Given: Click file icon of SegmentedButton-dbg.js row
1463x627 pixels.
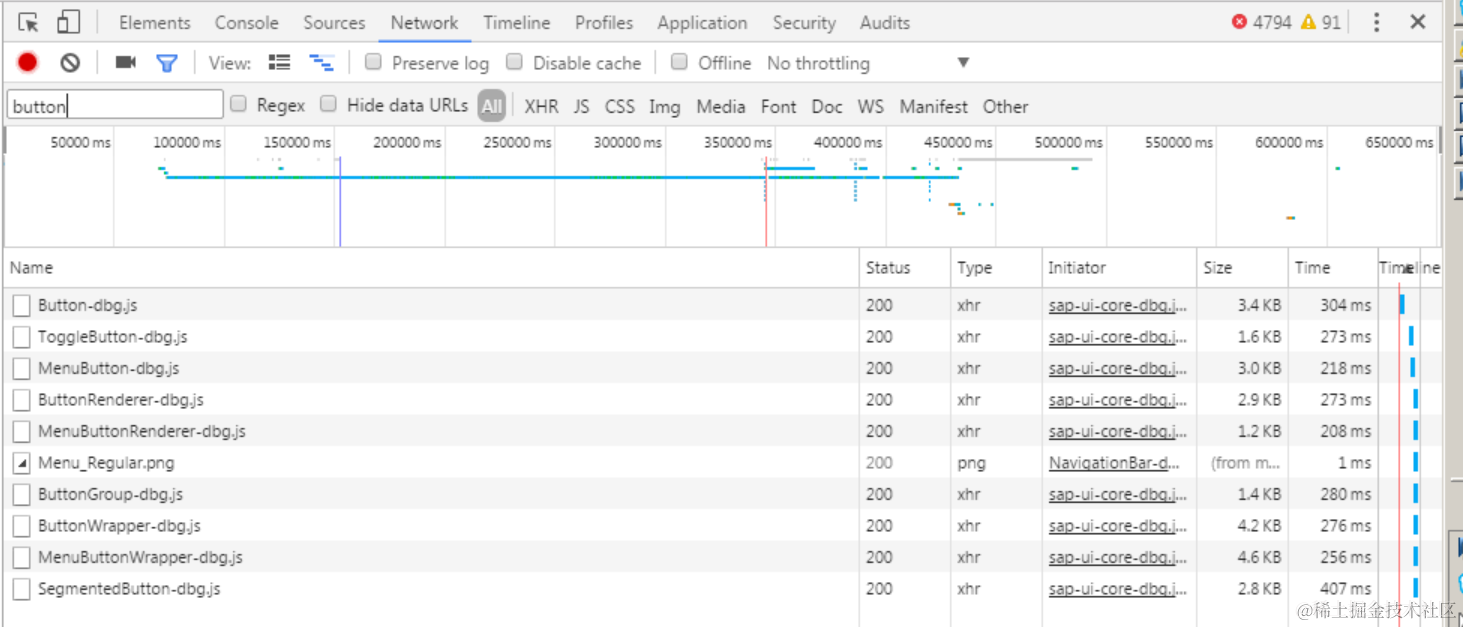Looking at the screenshot, I should coord(21,589).
